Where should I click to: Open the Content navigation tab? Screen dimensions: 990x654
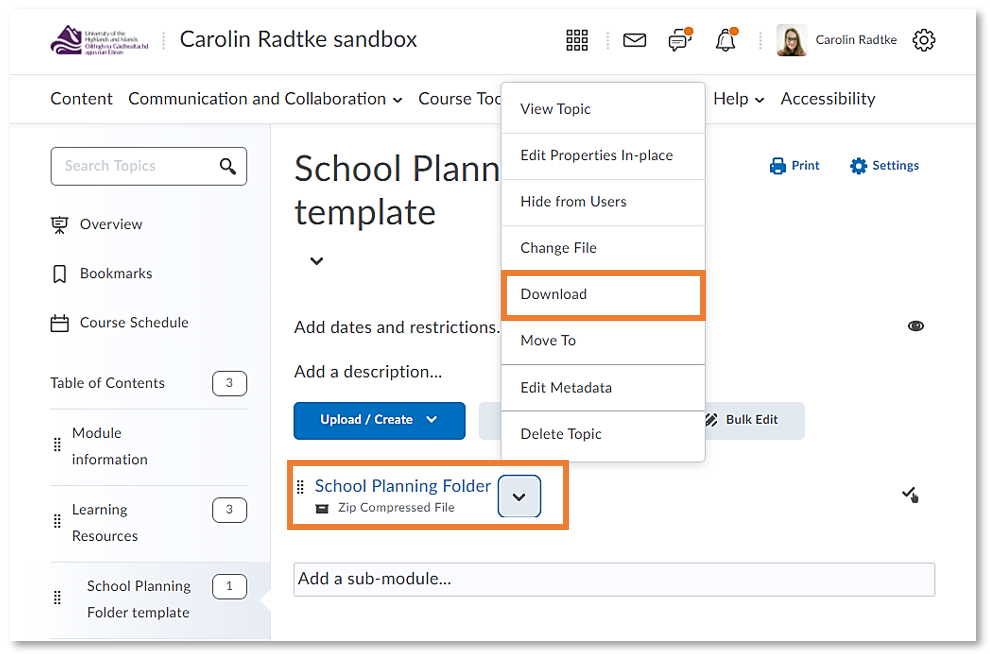pyautogui.click(x=81, y=99)
